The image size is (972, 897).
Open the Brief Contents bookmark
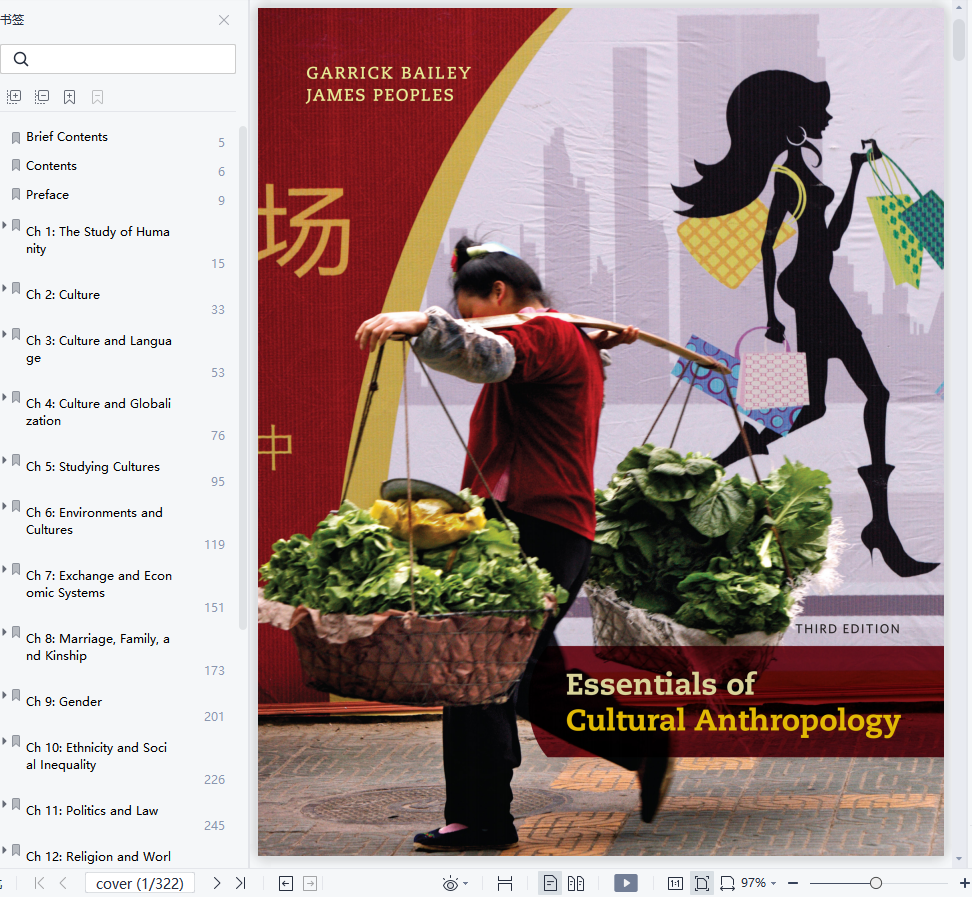(x=67, y=137)
